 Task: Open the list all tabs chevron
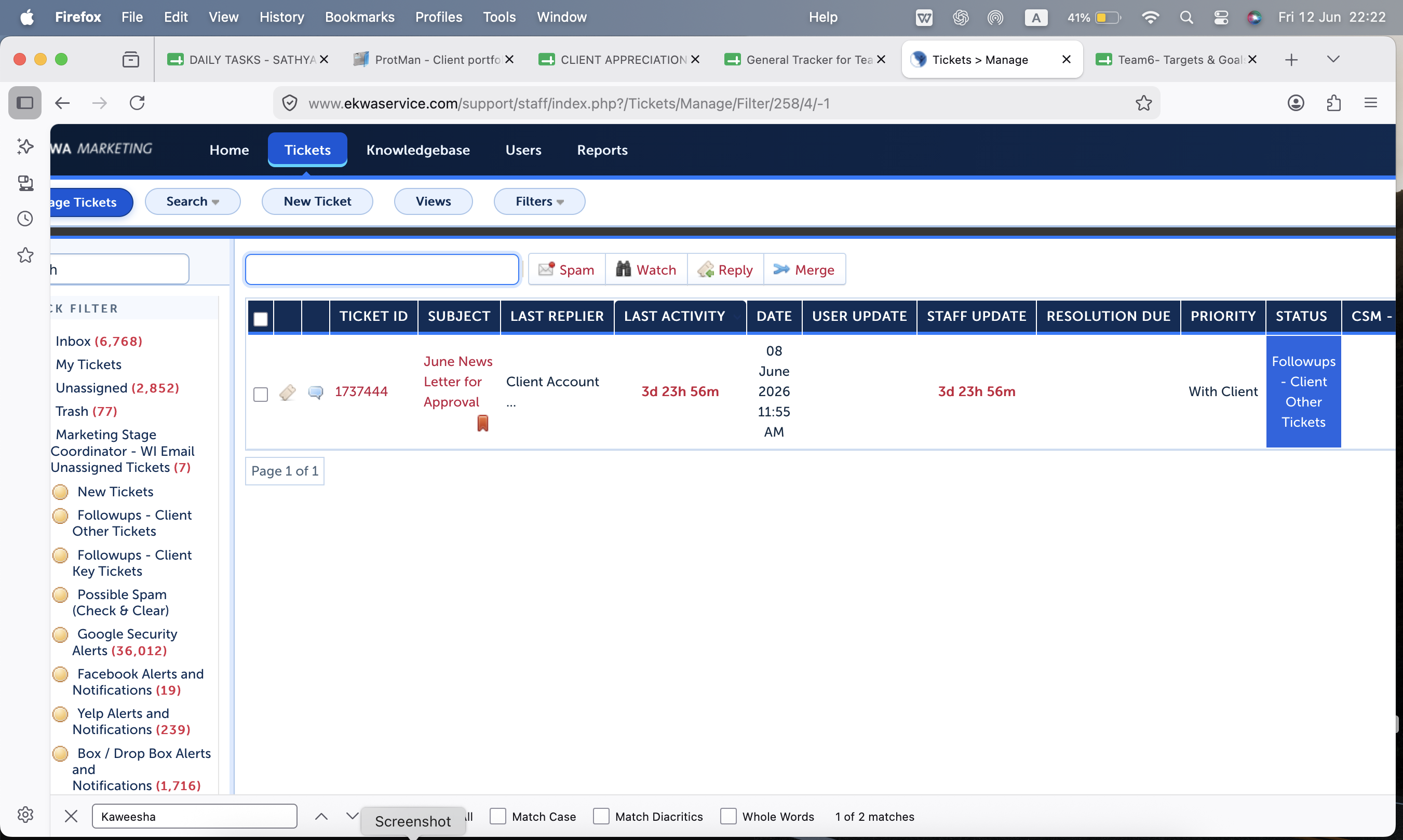(1333, 59)
